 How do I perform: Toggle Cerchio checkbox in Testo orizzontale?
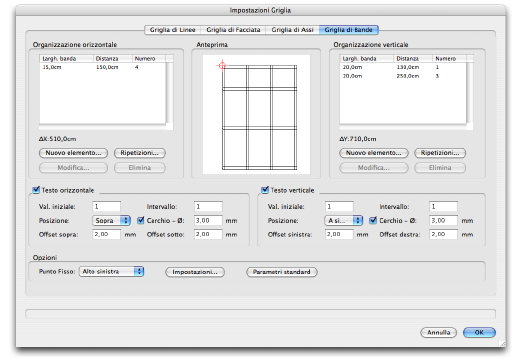click(x=141, y=220)
